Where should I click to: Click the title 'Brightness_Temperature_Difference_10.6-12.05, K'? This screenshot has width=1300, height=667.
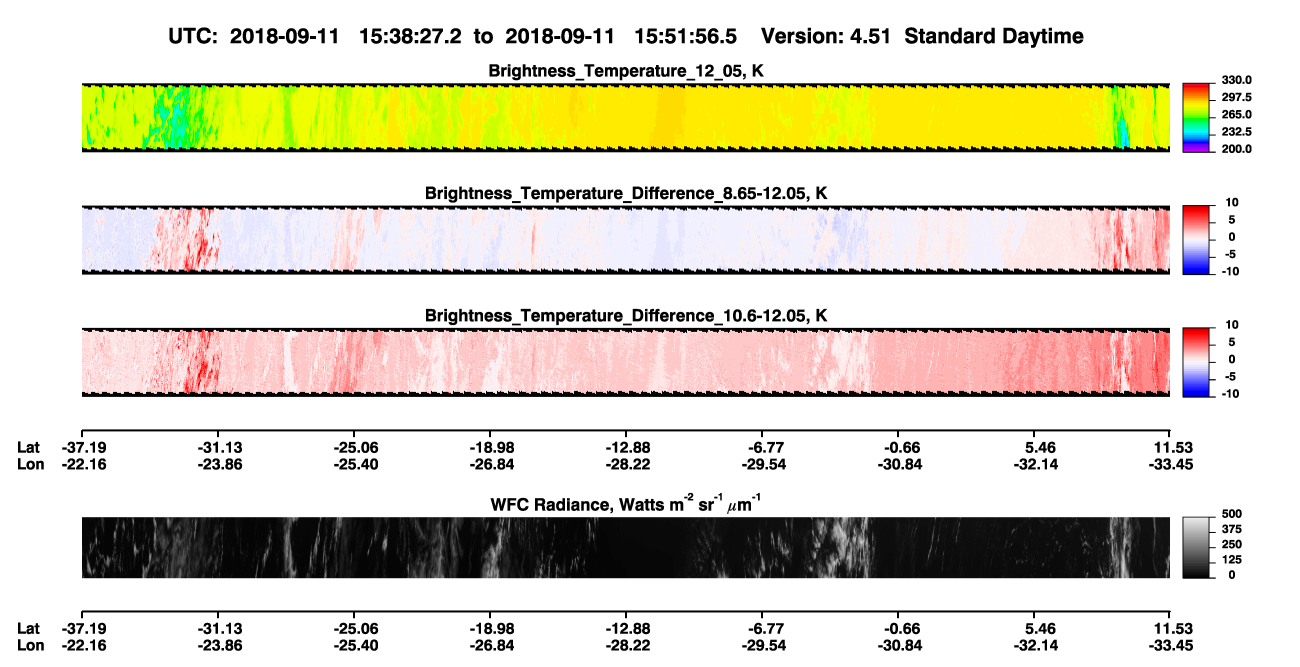[x=625, y=315]
